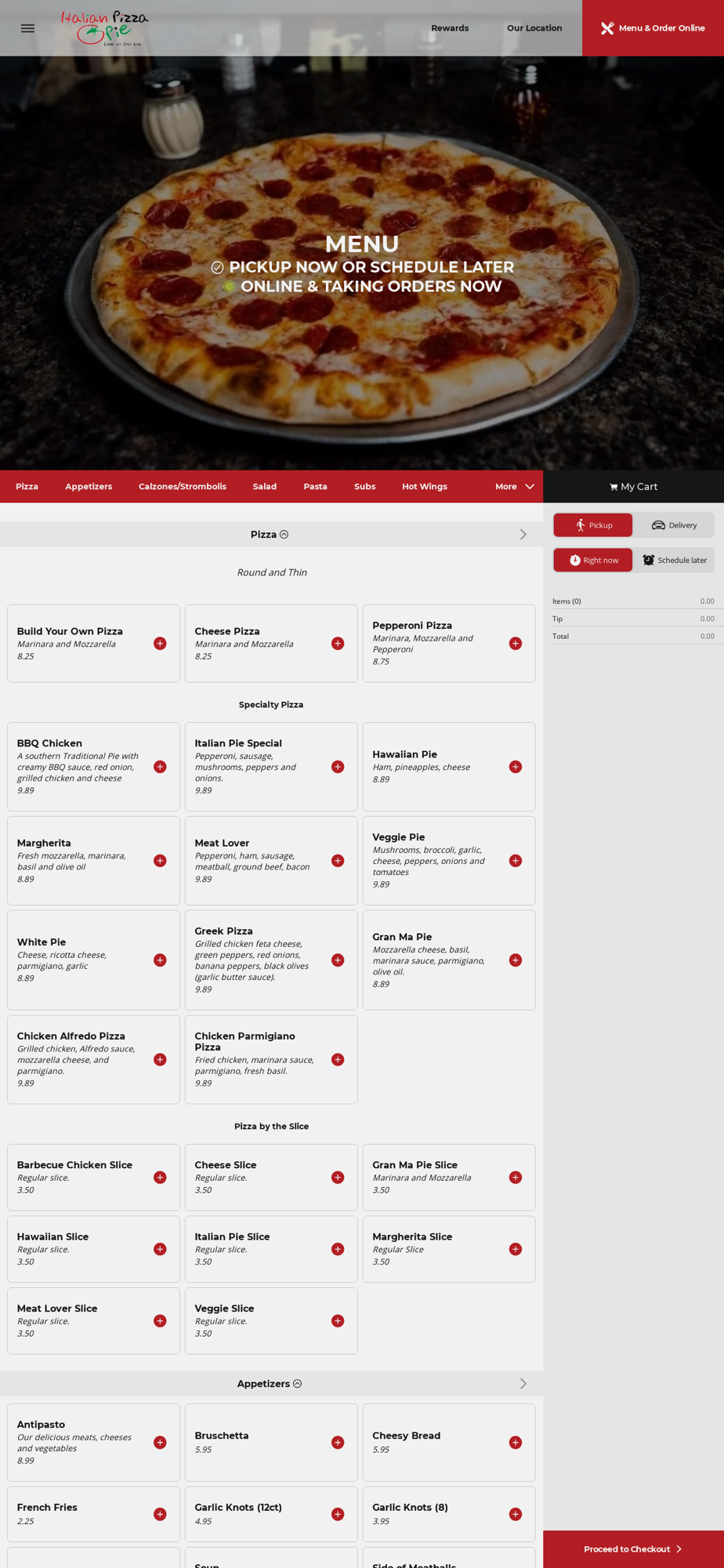Click the Pizza by the Slice subheading
Viewport: 724px width, 1568px height.
click(271, 1127)
